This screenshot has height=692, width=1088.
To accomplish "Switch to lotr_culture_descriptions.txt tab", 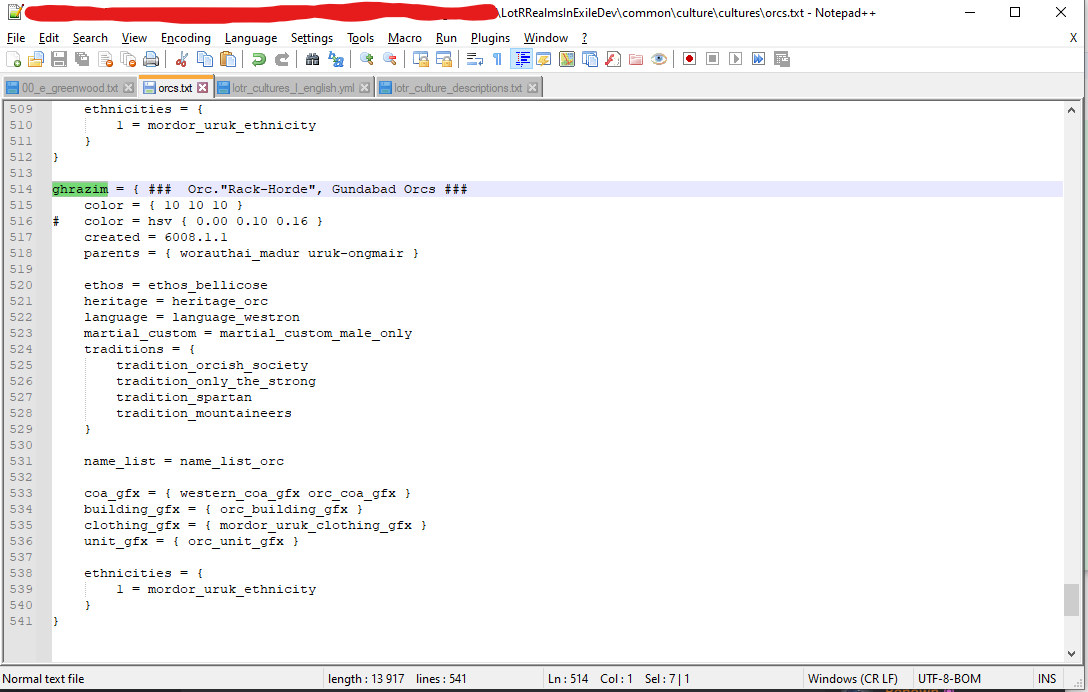I will tap(457, 88).
